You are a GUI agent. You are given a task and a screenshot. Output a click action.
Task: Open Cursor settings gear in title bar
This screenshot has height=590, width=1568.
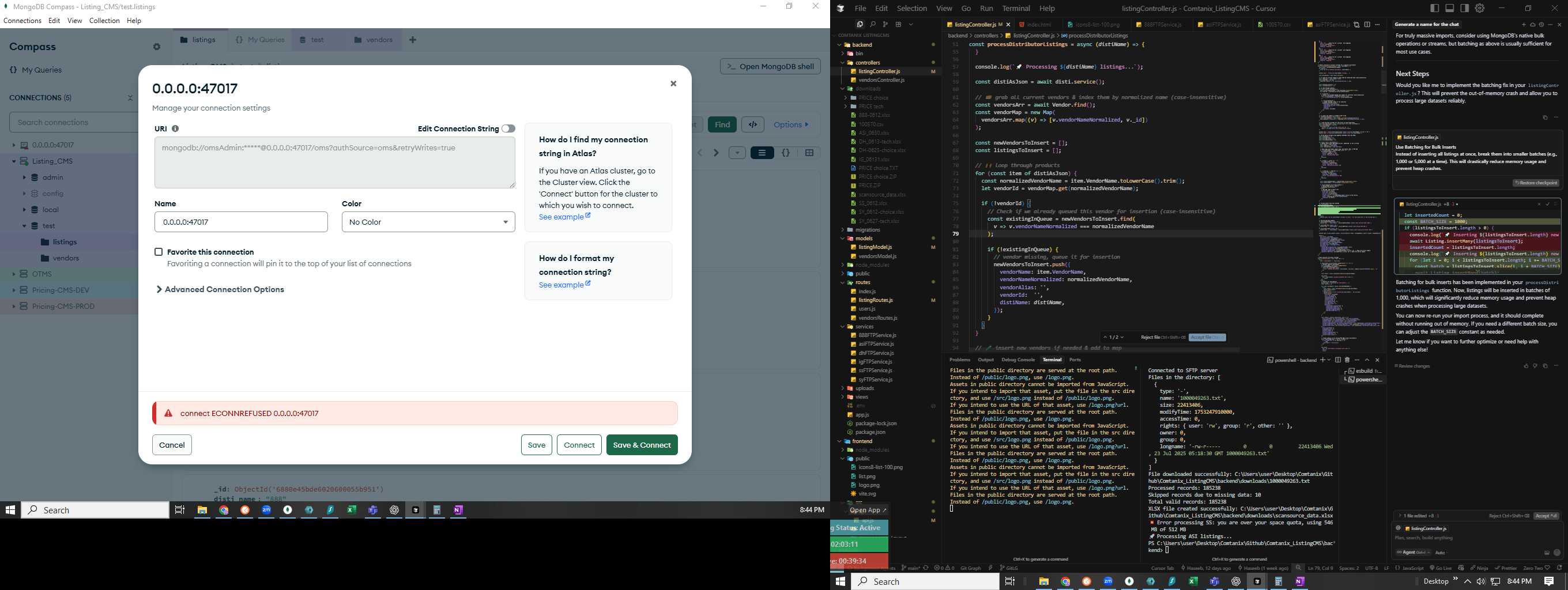[1480, 8]
